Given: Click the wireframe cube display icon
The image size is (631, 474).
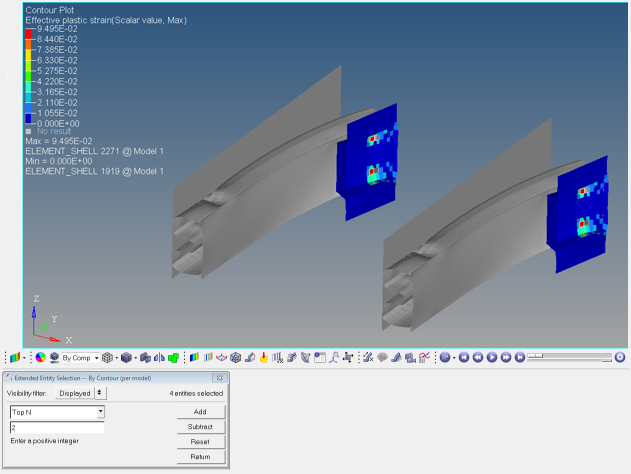Looking at the screenshot, I should tap(107, 358).
